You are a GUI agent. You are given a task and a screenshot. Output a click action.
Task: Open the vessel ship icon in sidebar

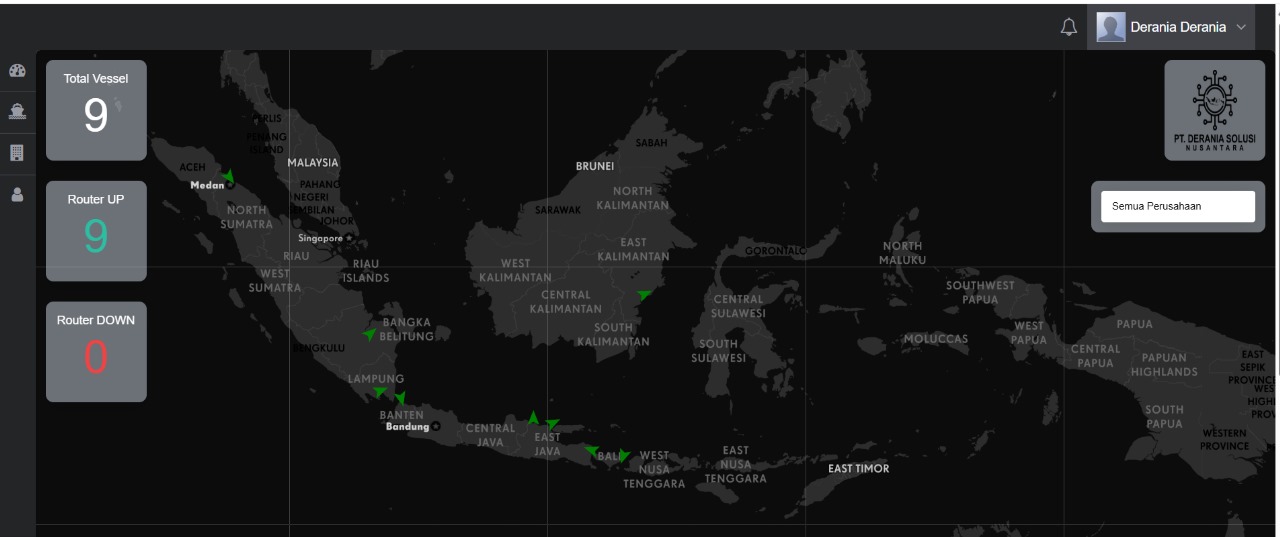coord(17,113)
